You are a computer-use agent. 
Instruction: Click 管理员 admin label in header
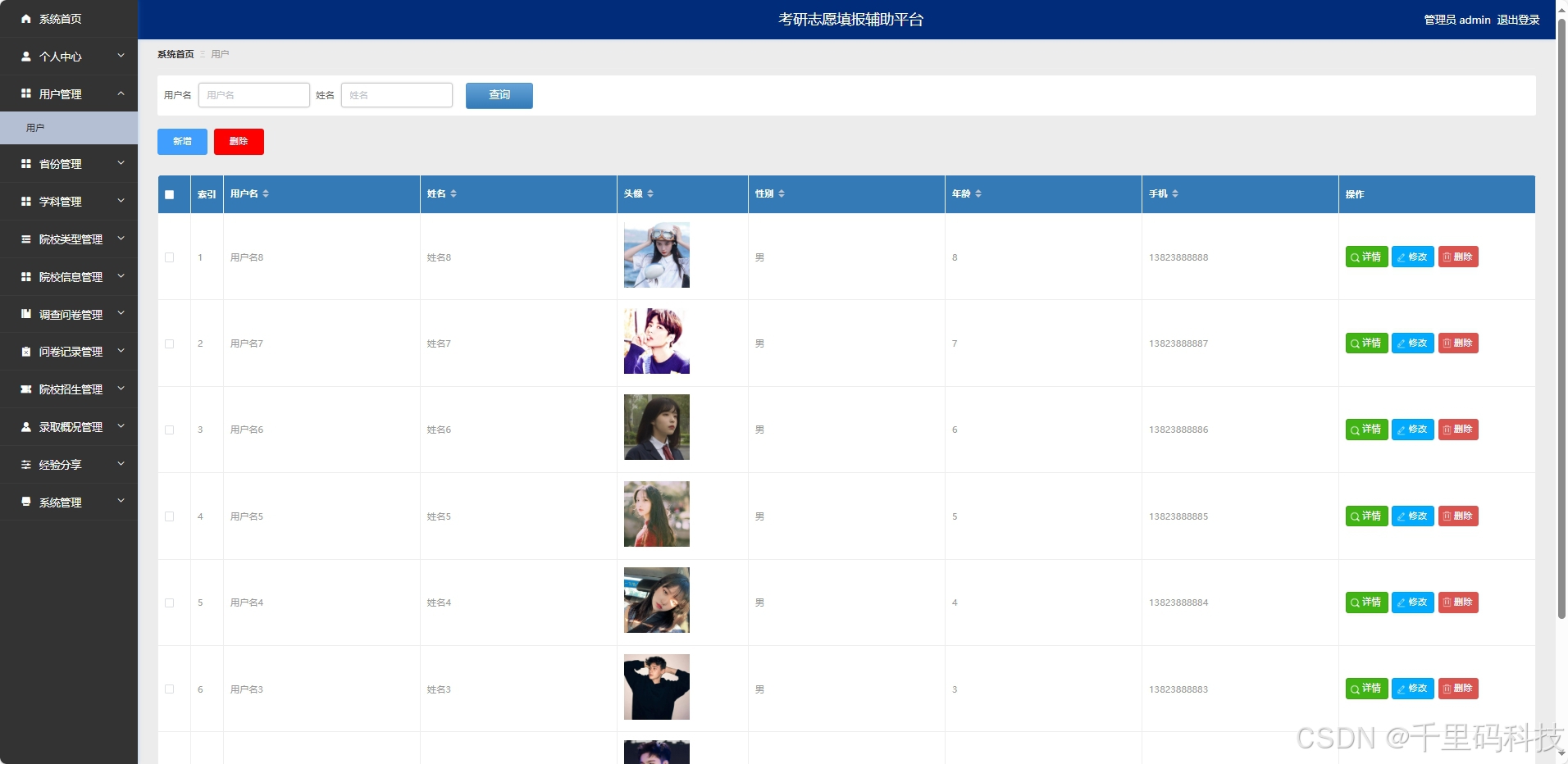coord(1457,20)
